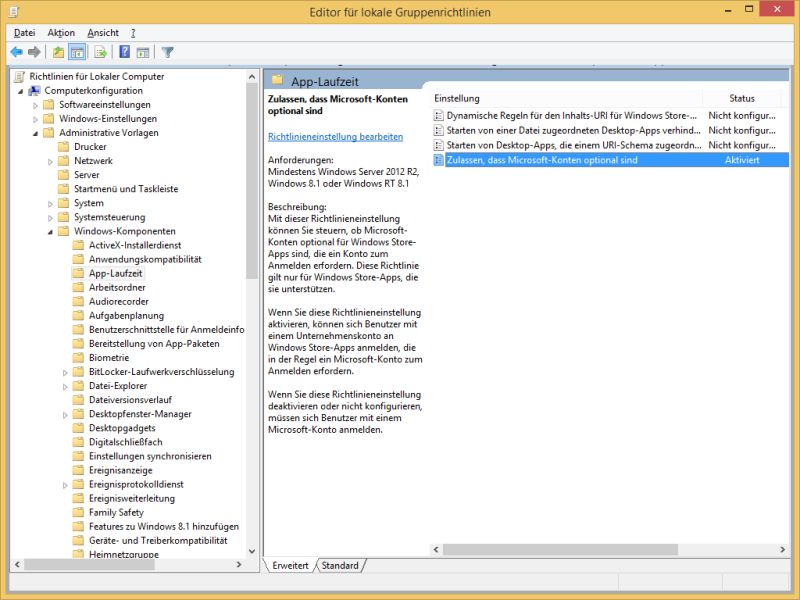Click the folder icon beside Drucker

(63, 147)
